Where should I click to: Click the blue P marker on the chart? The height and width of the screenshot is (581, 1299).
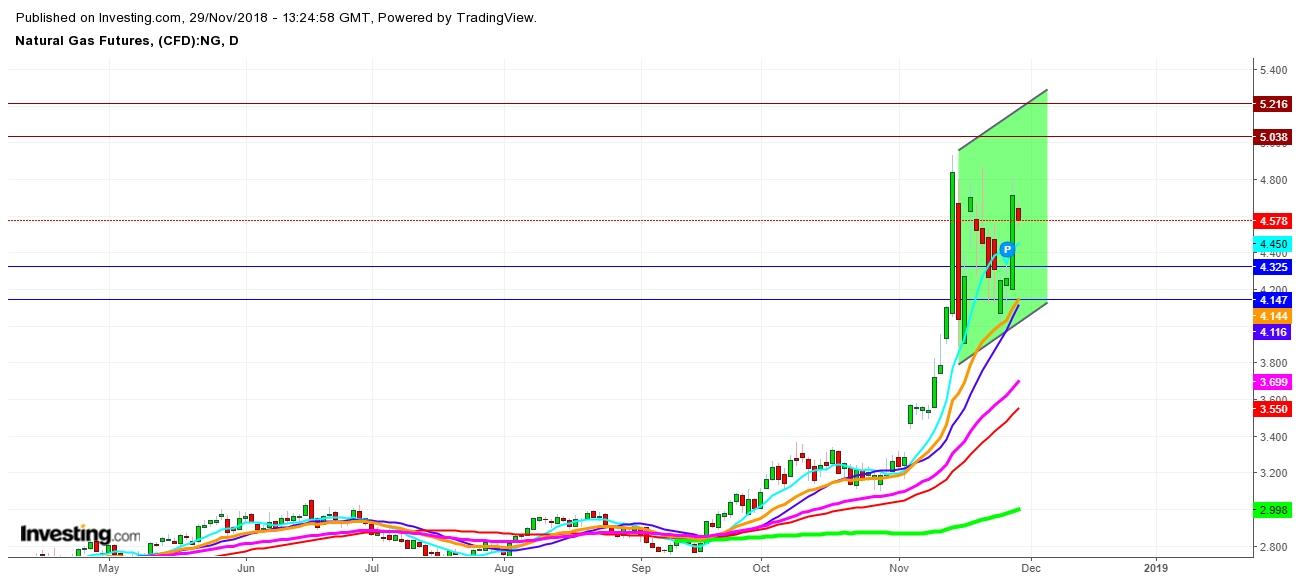[1008, 251]
